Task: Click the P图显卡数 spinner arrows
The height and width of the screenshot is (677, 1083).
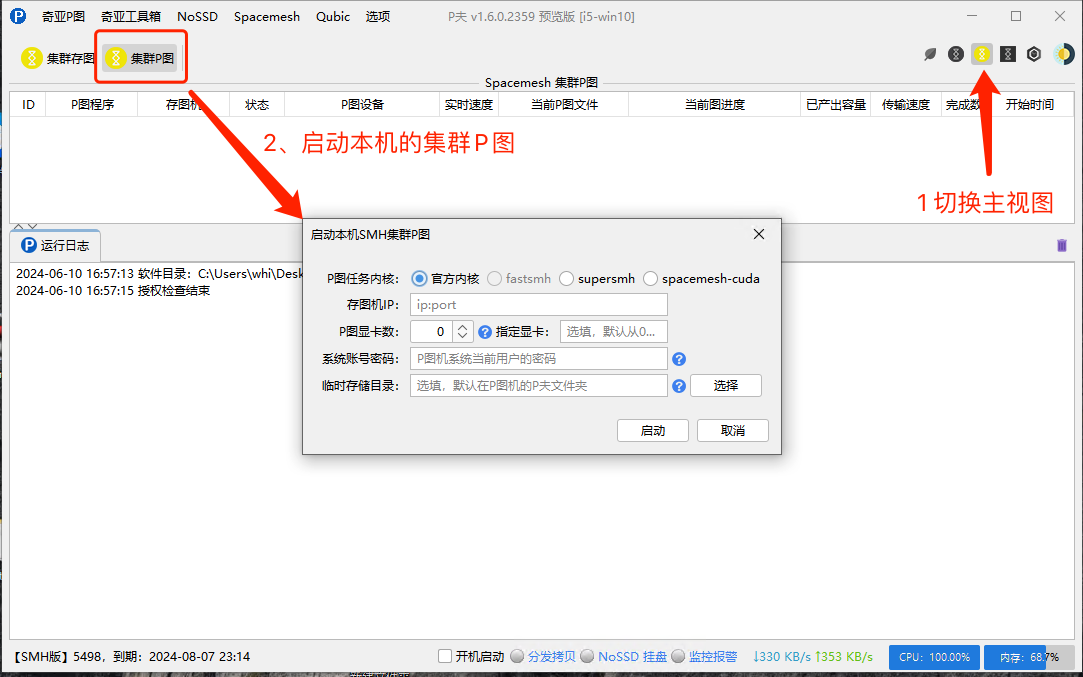Action: [462, 332]
